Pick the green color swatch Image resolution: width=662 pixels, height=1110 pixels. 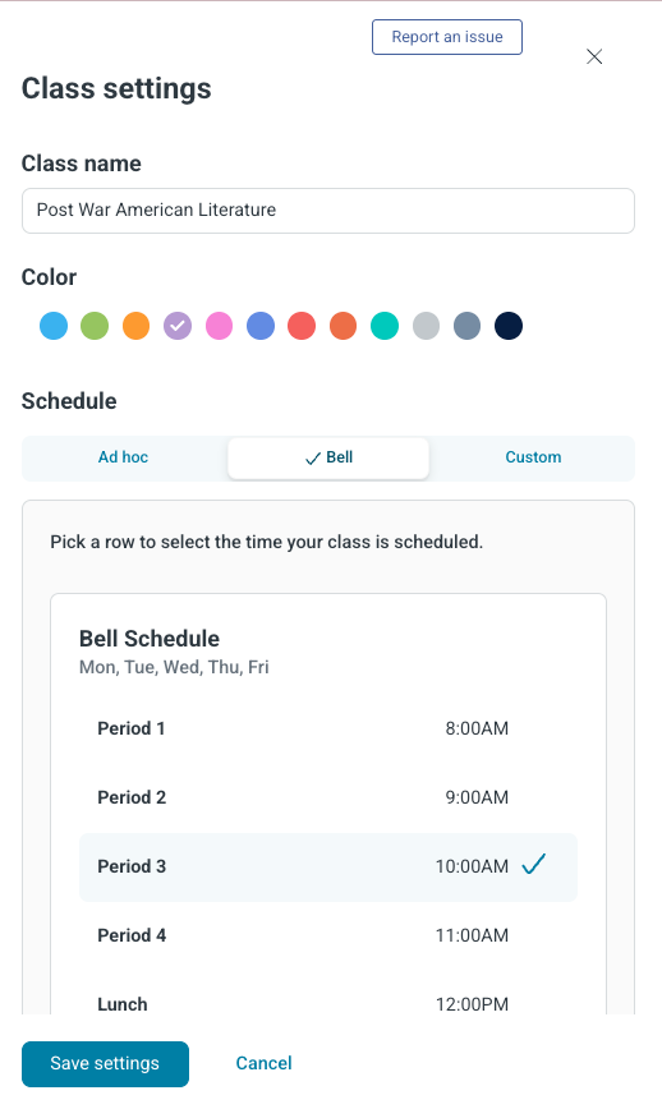tap(94, 326)
